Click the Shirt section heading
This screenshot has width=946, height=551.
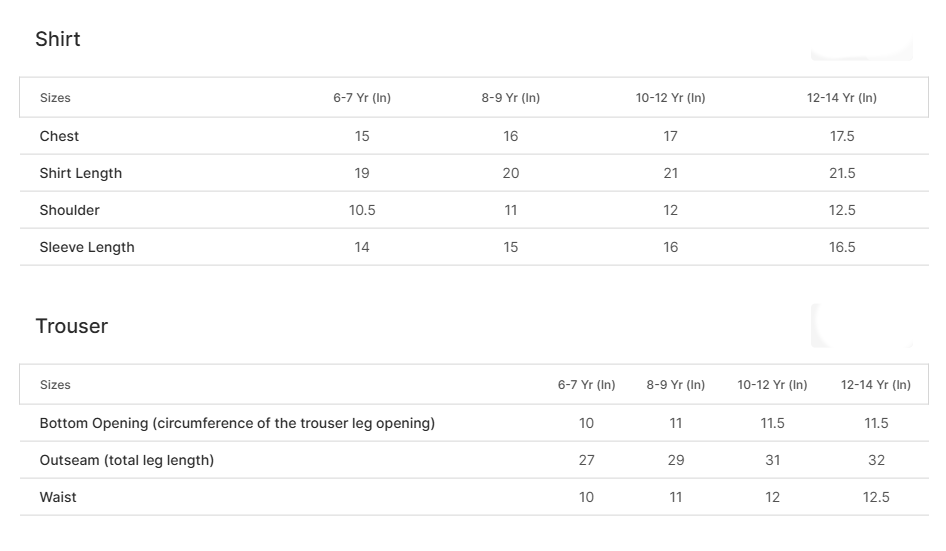point(58,39)
